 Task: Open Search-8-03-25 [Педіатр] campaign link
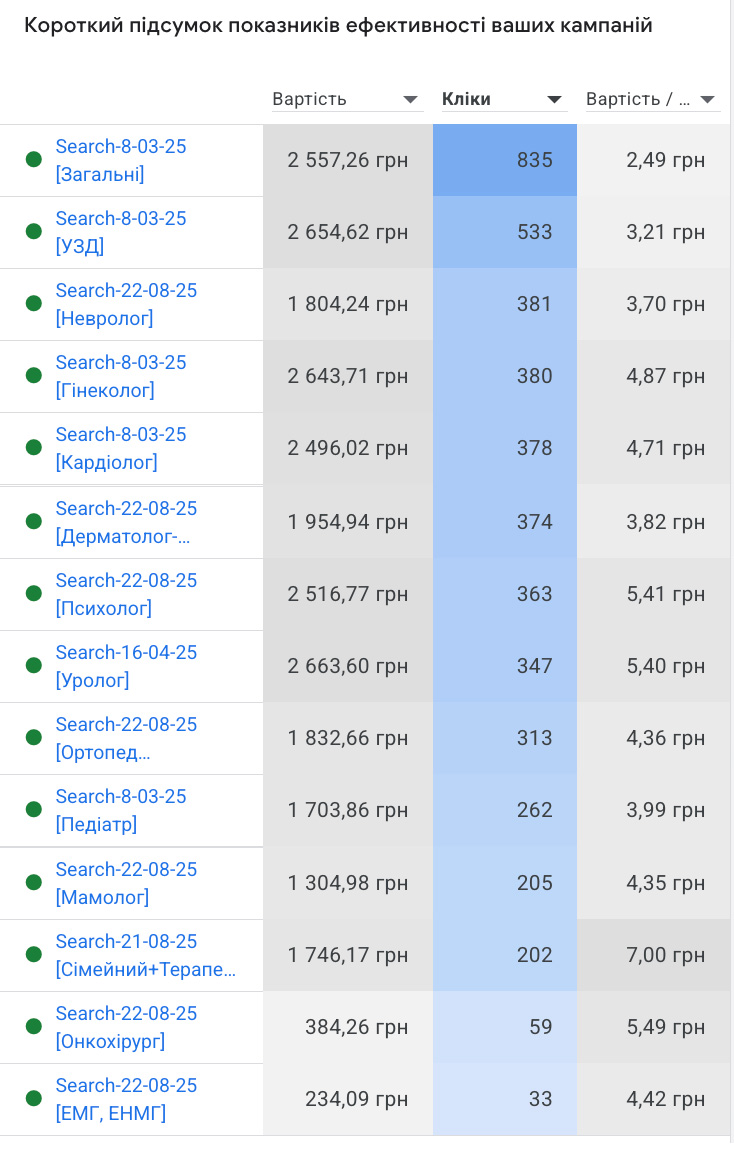click(120, 810)
